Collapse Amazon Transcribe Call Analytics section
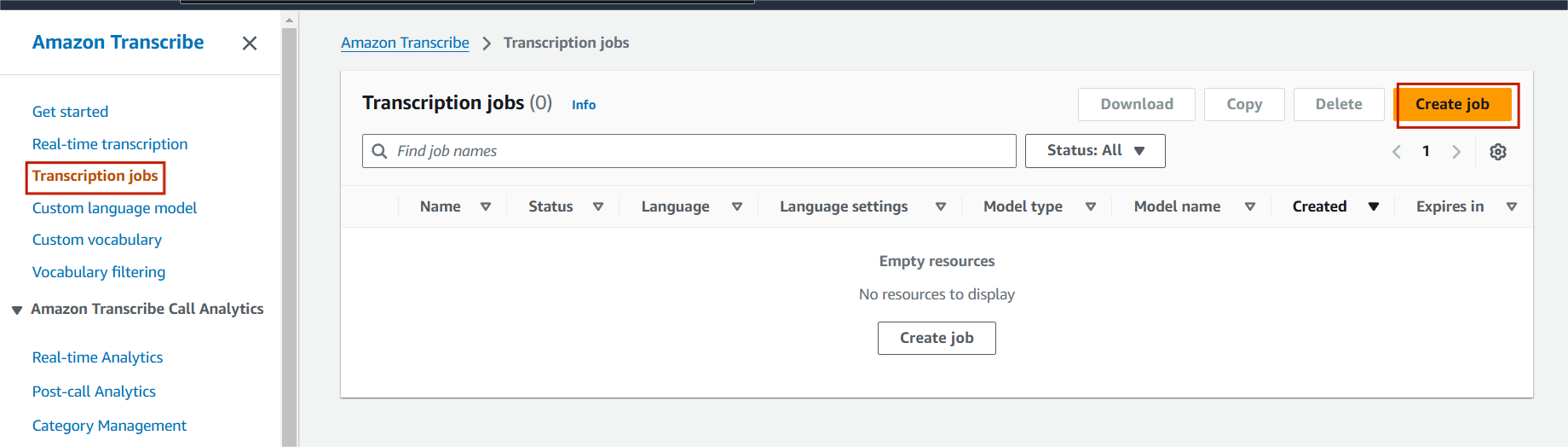The height and width of the screenshot is (447, 1568). 16,310
